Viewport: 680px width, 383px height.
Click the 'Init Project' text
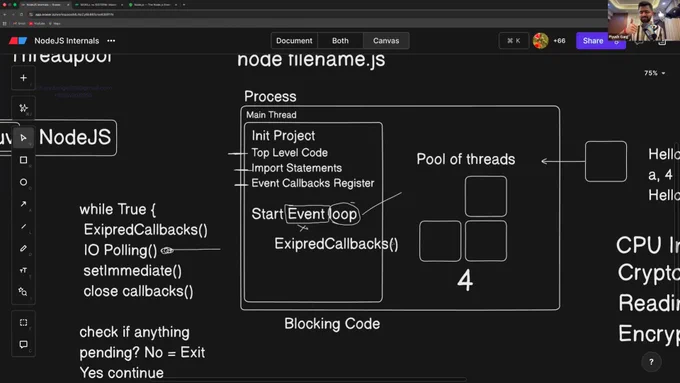[x=283, y=136]
